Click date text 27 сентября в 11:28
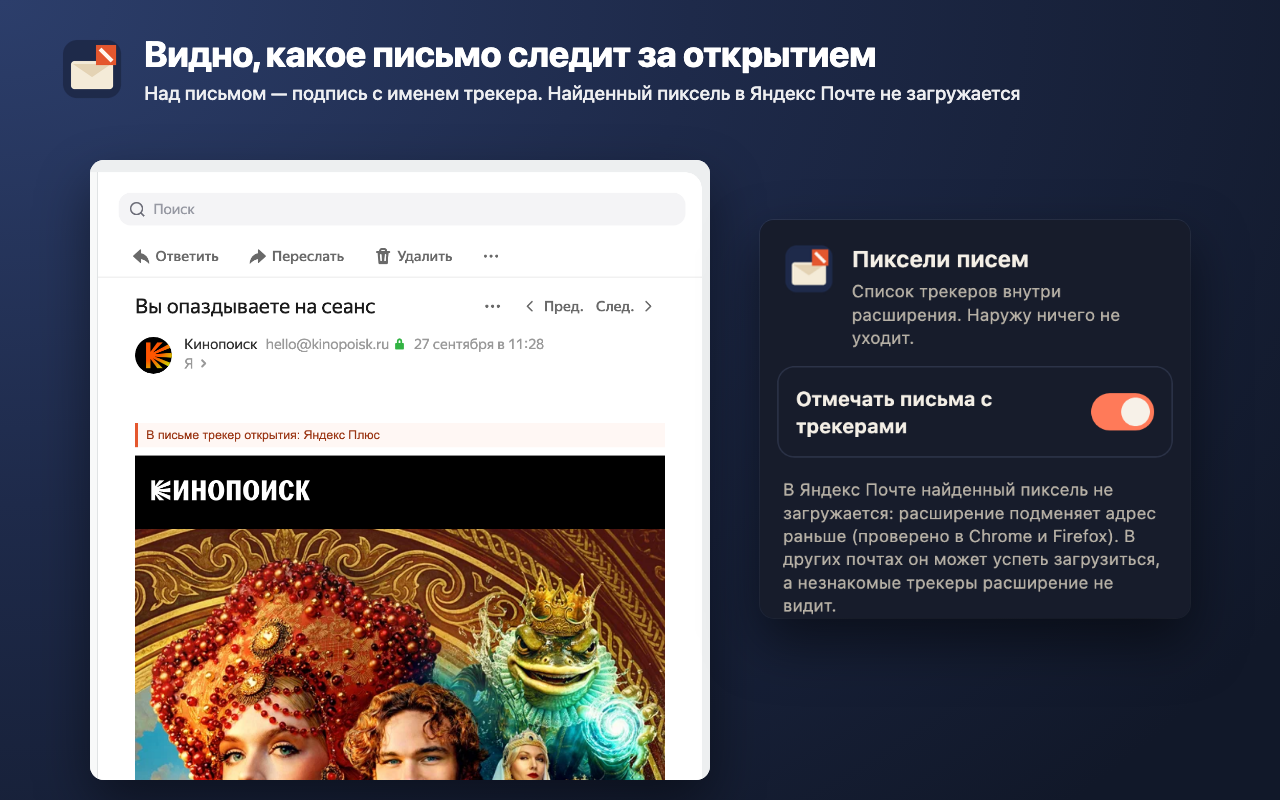 point(479,344)
